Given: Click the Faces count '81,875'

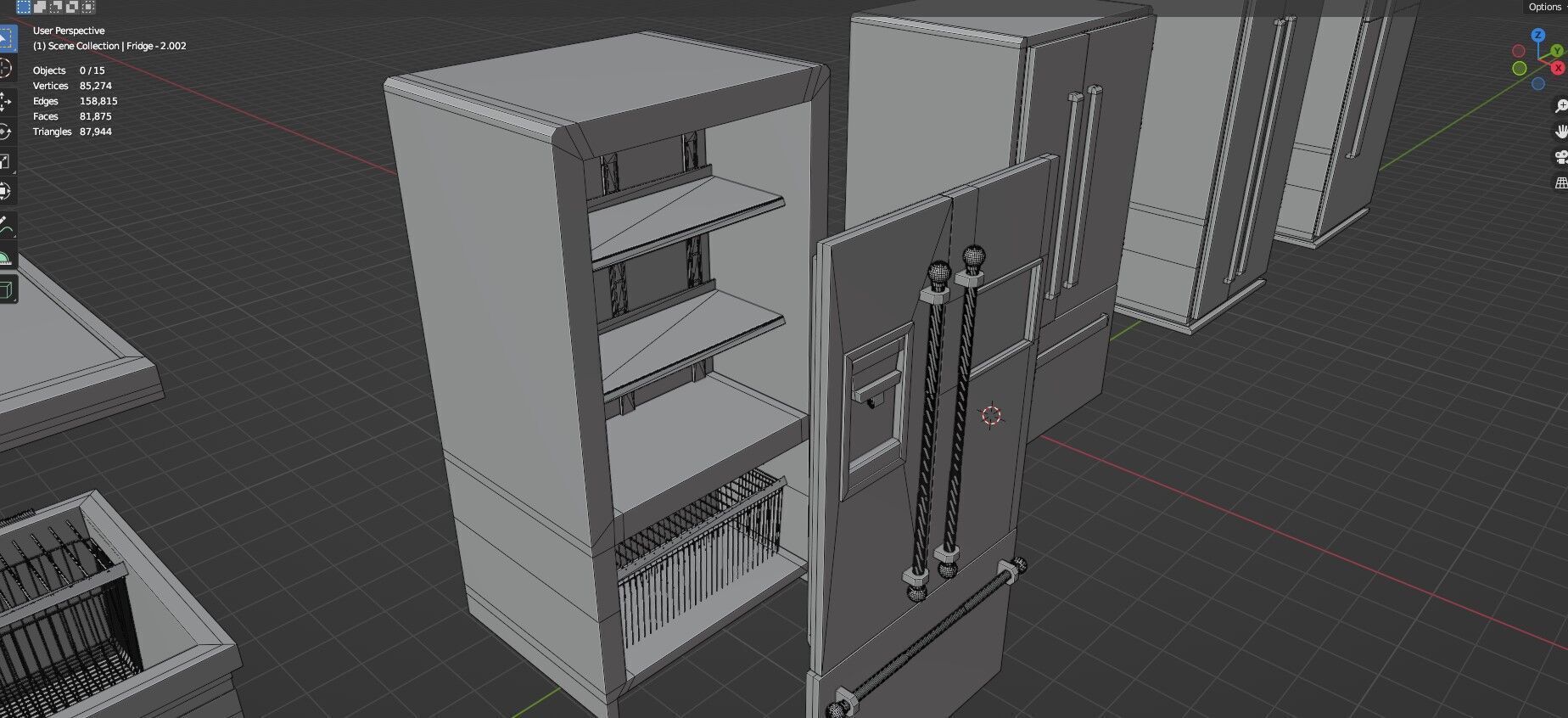Looking at the screenshot, I should pyautogui.click(x=96, y=116).
